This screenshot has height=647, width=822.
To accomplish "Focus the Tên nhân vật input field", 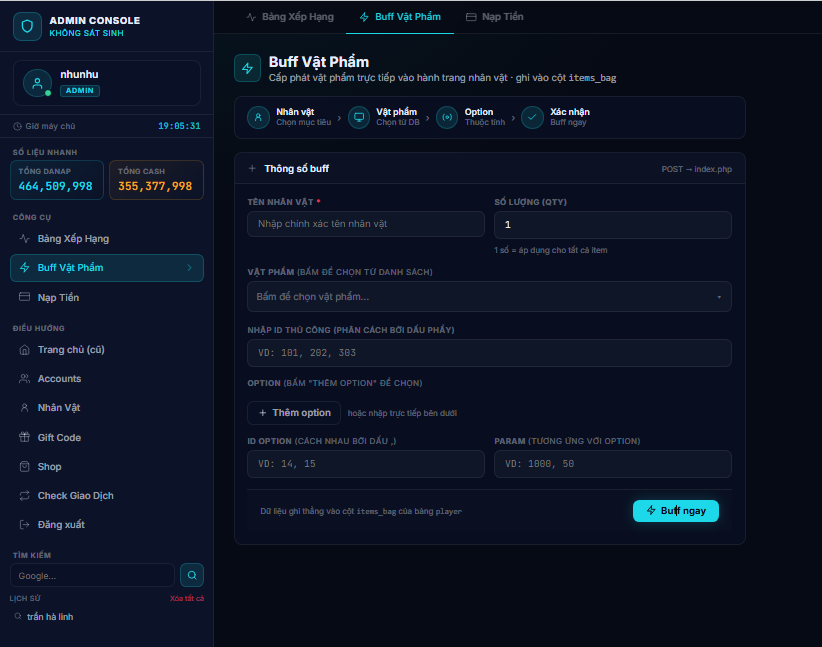I will [x=366, y=224].
